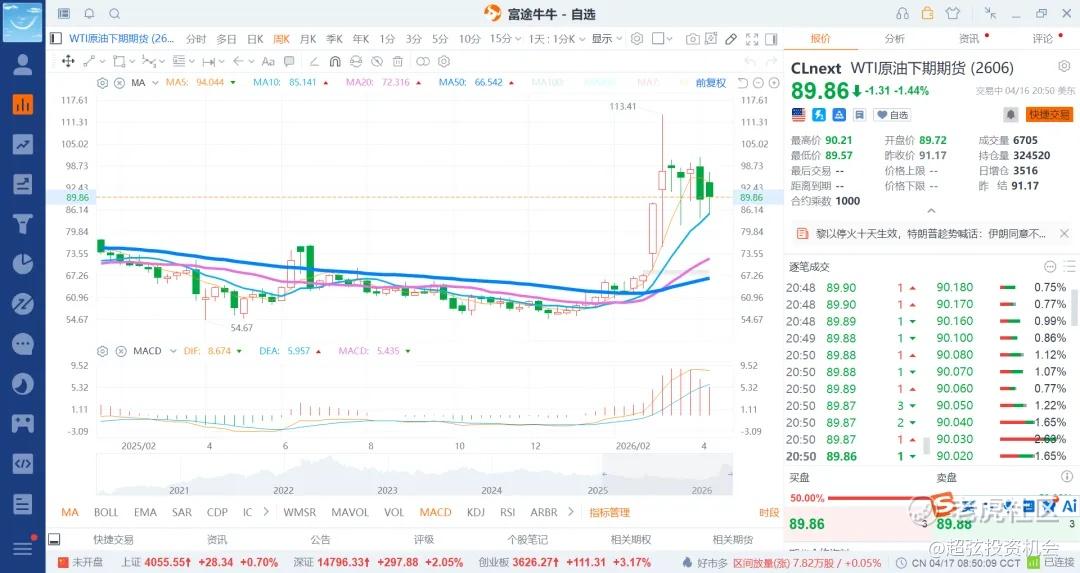Click the chart screenshot camera icon
The height and width of the screenshot is (573, 1080).
tap(693, 39)
